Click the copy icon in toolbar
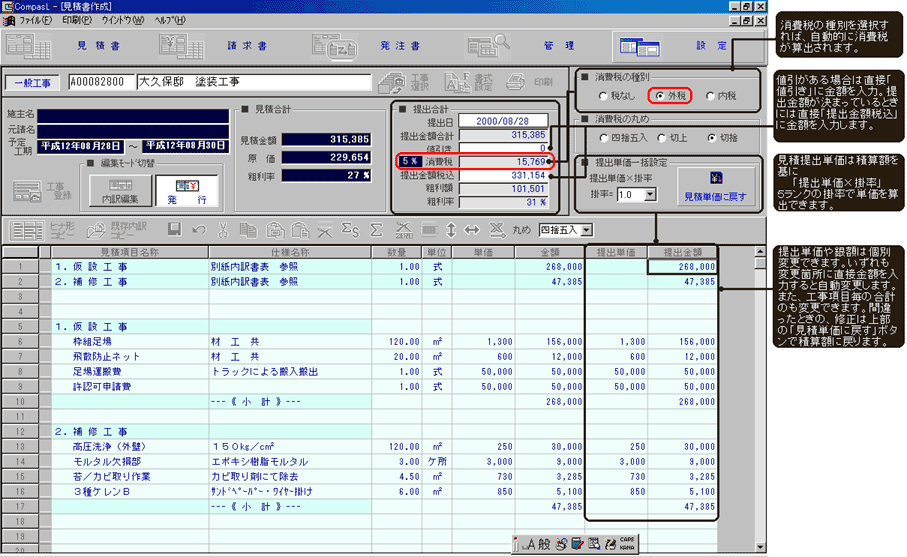Image resolution: width=907 pixels, height=557 pixels. pyautogui.click(x=248, y=230)
